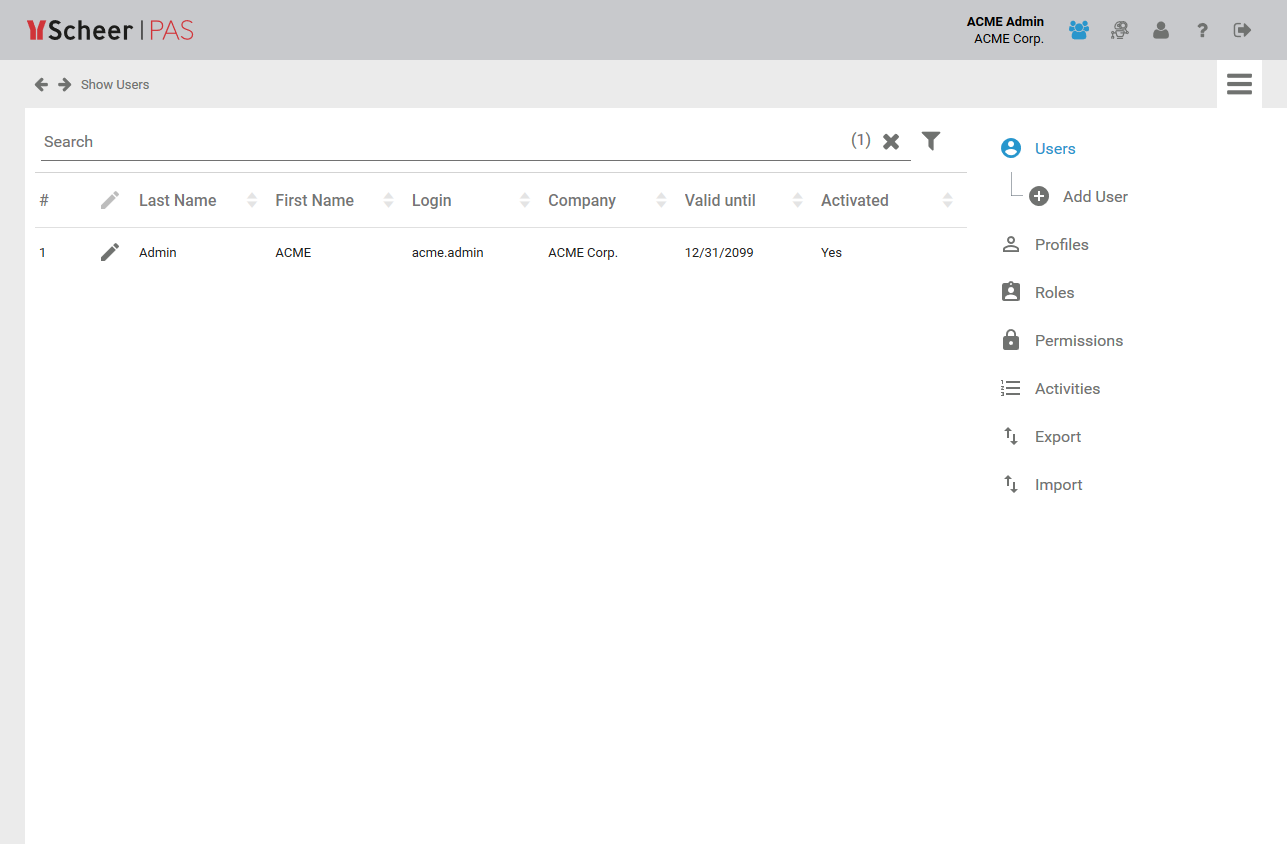
Task: Clear the search with the X icon
Action: [891, 141]
